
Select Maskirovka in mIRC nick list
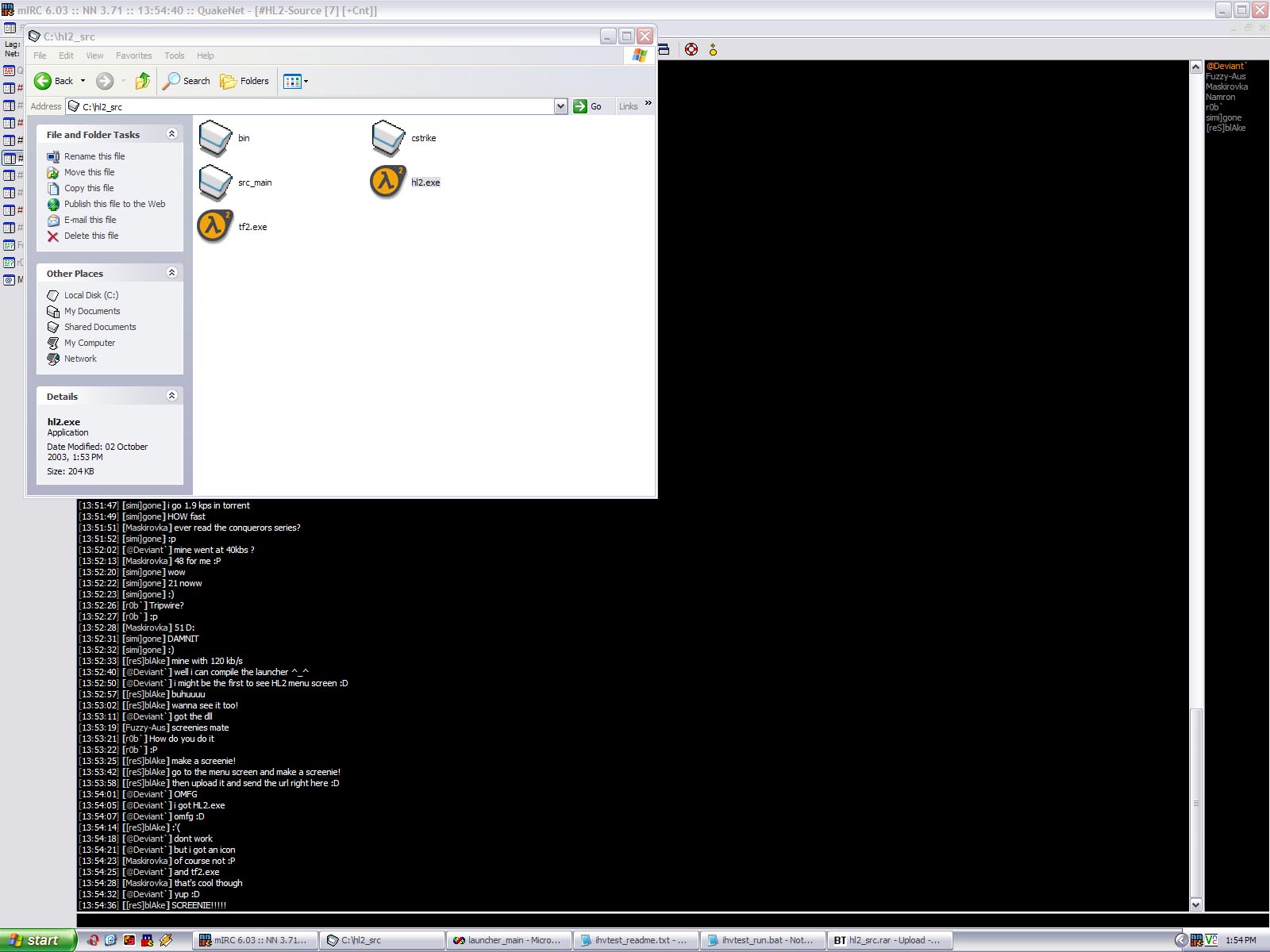[1226, 86]
